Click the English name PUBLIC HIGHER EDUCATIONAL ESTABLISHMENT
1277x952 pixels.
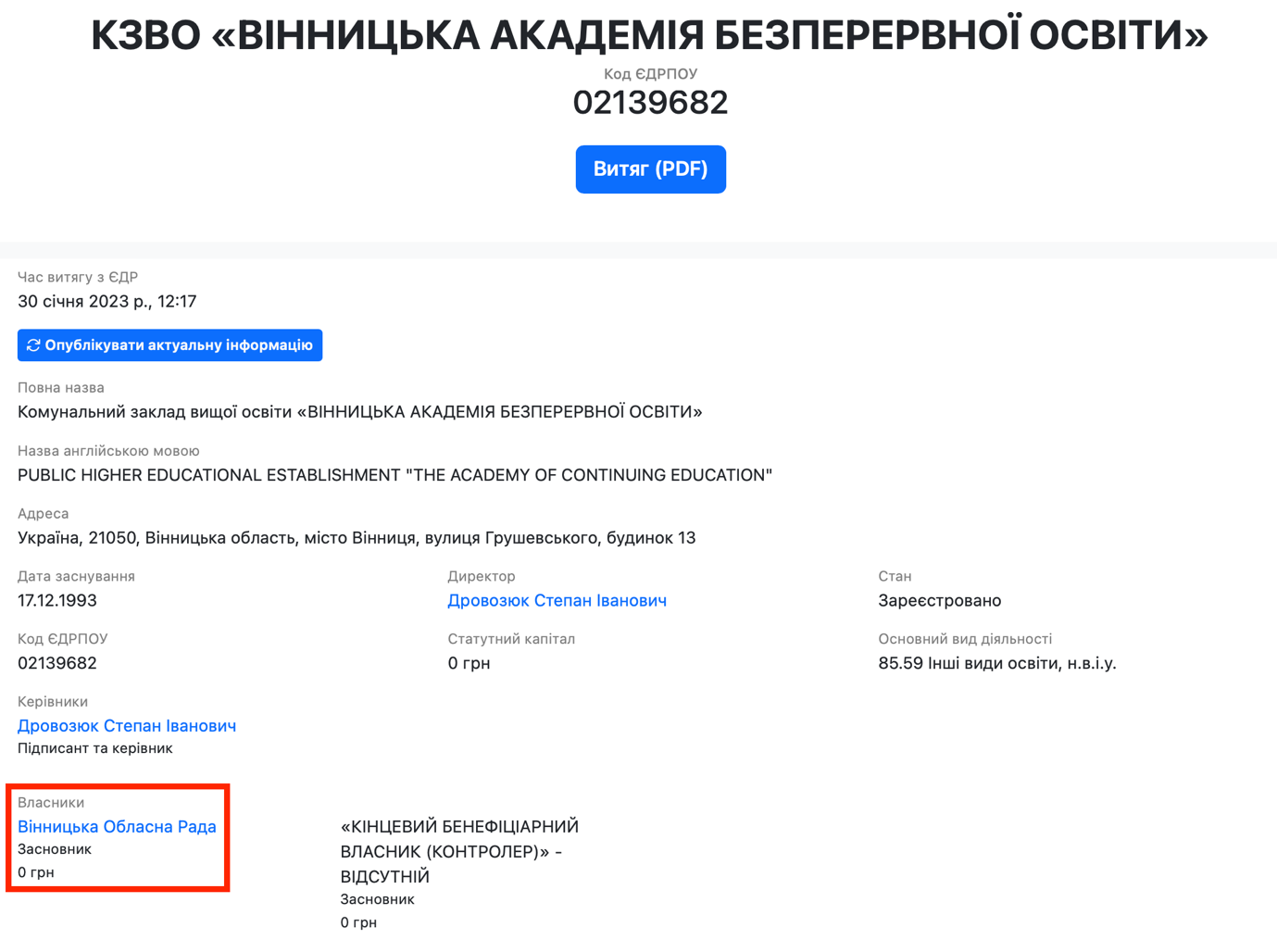[394, 475]
